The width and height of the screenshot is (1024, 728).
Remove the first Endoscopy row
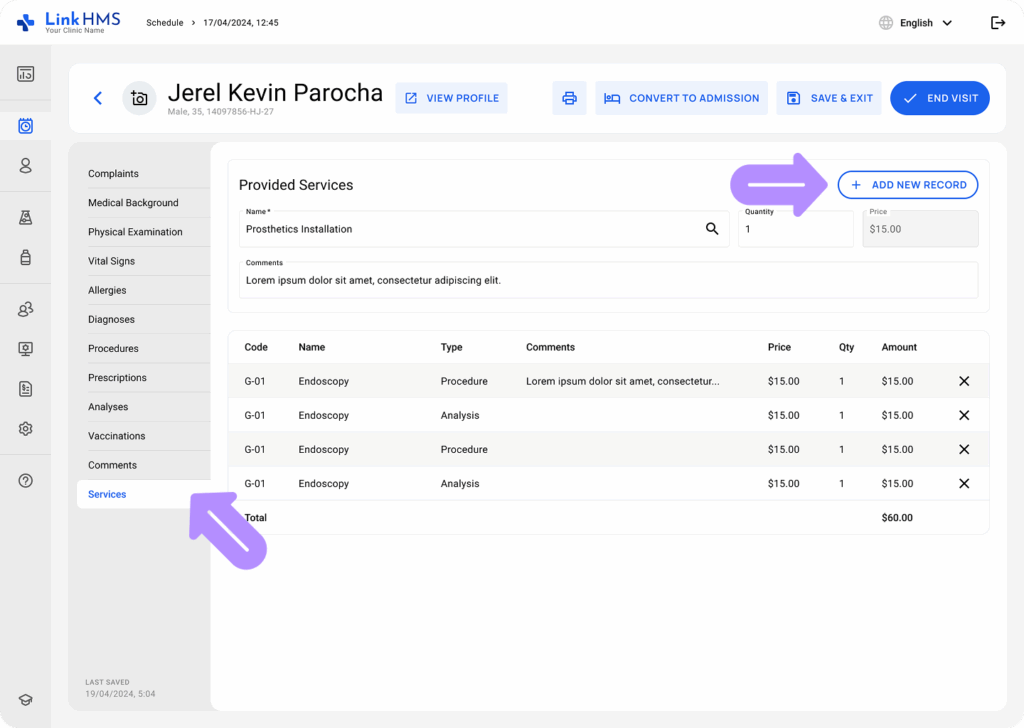pyautogui.click(x=964, y=381)
